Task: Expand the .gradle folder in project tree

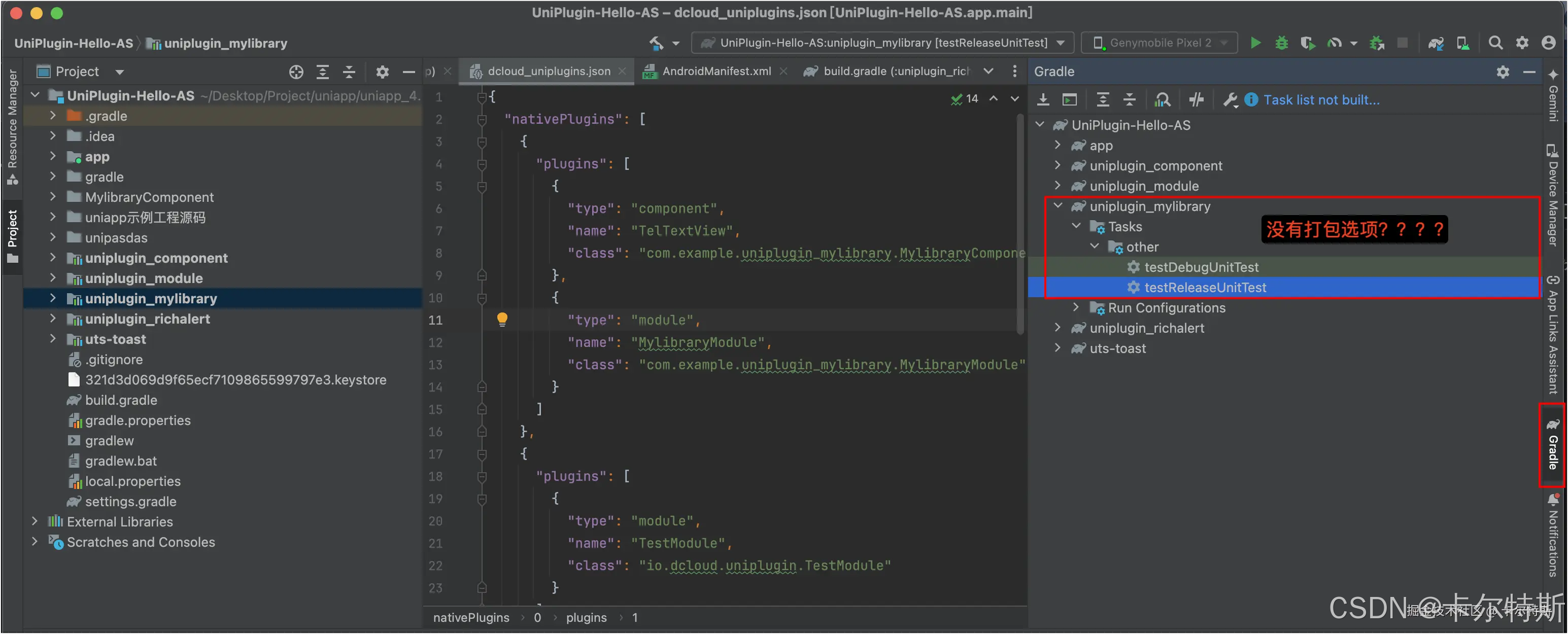Action: tap(53, 116)
